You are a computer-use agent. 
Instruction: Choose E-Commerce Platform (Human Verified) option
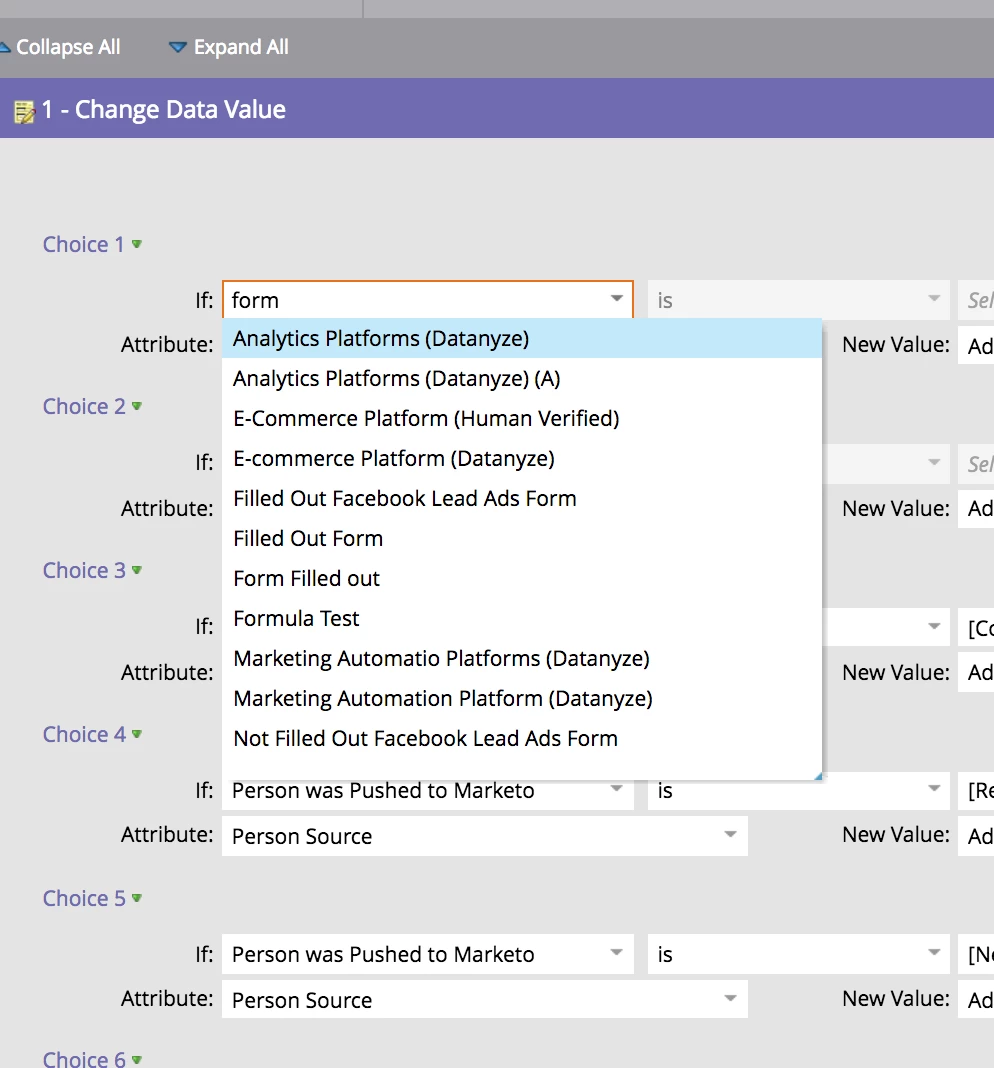click(x=426, y=419)
